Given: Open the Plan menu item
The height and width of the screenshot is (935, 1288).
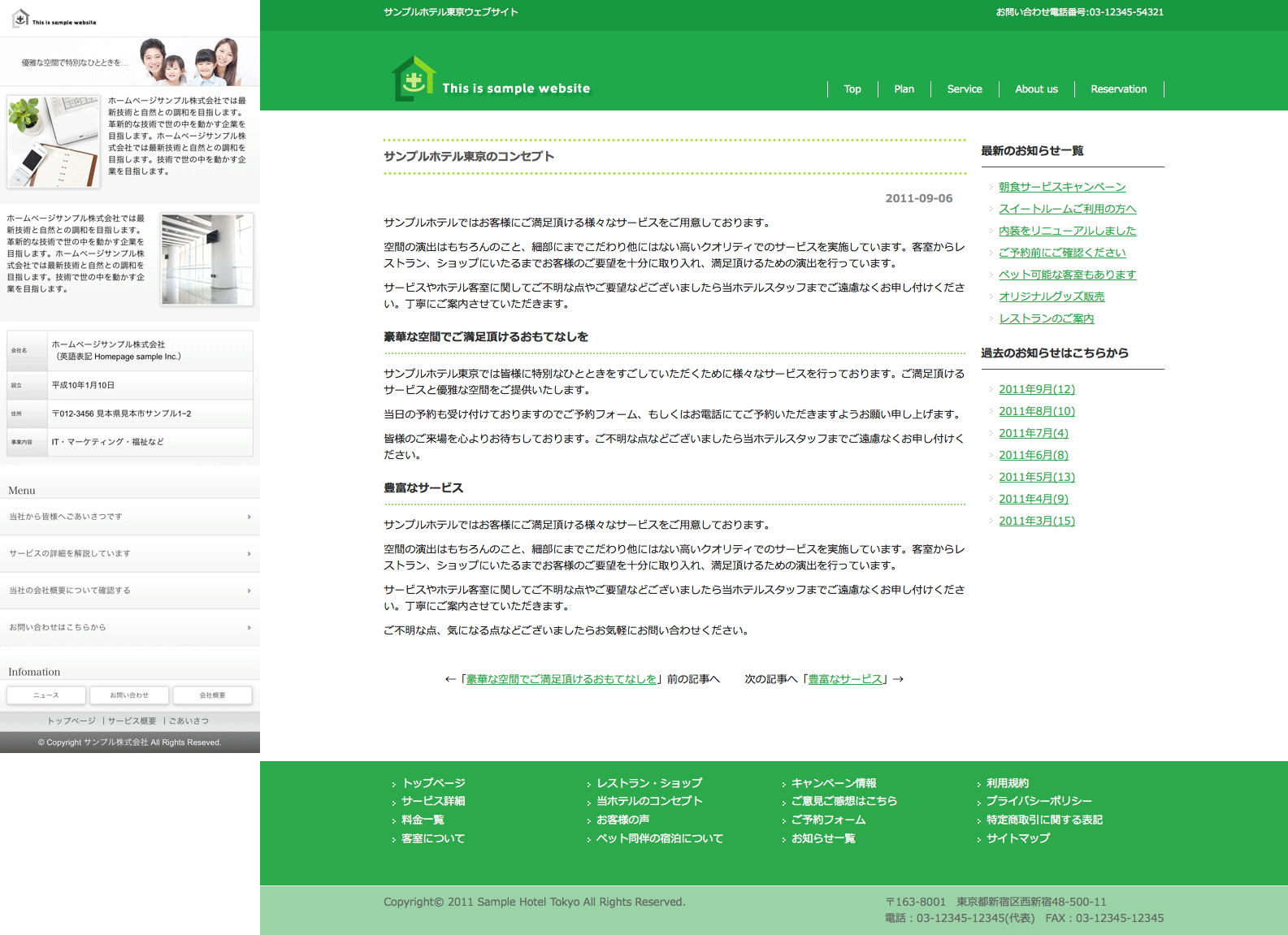Looking at the screenshot, I should pyautogui.click(x=904, y=89).
